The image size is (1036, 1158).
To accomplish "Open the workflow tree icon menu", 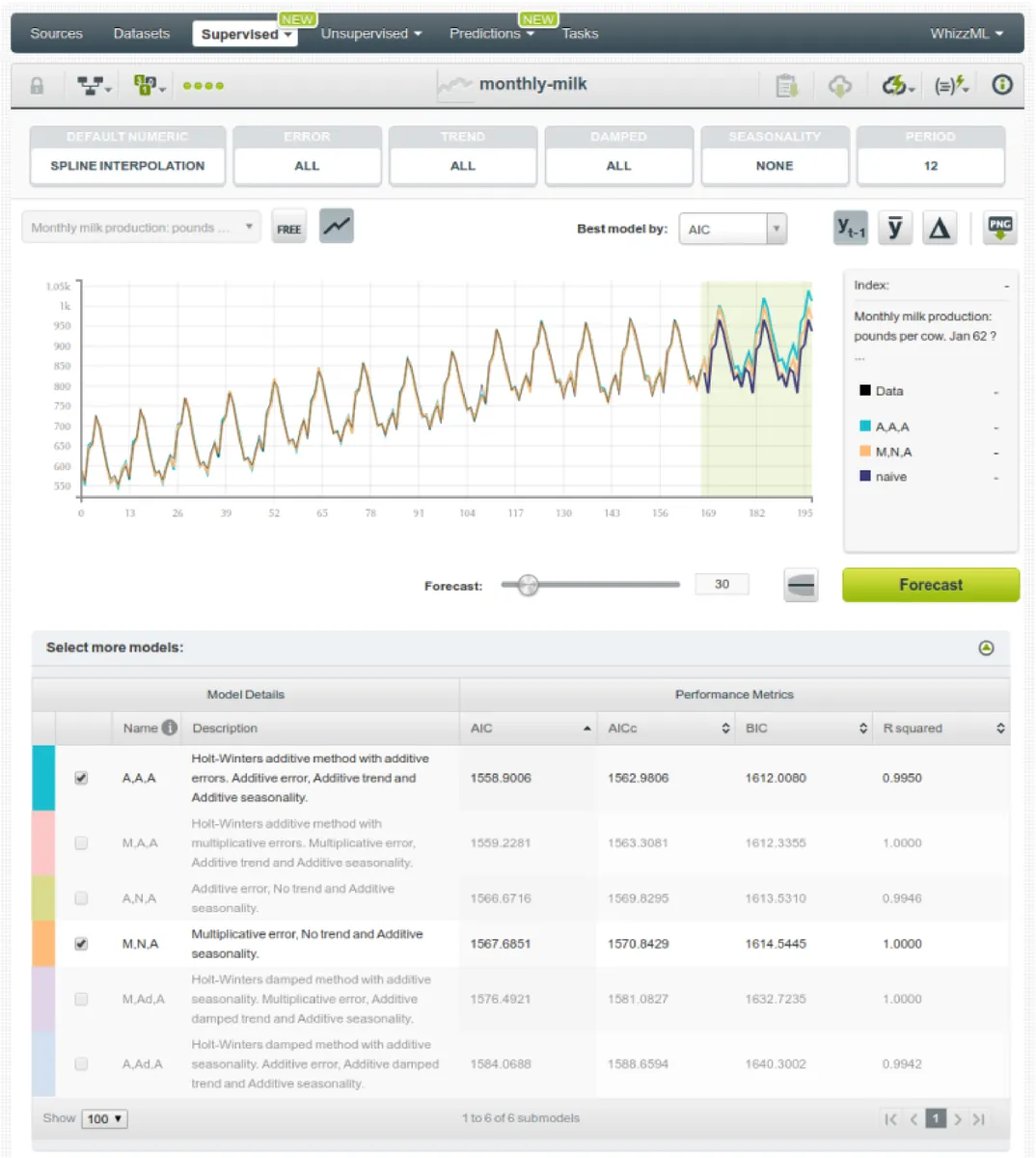I will click(94, 86).
